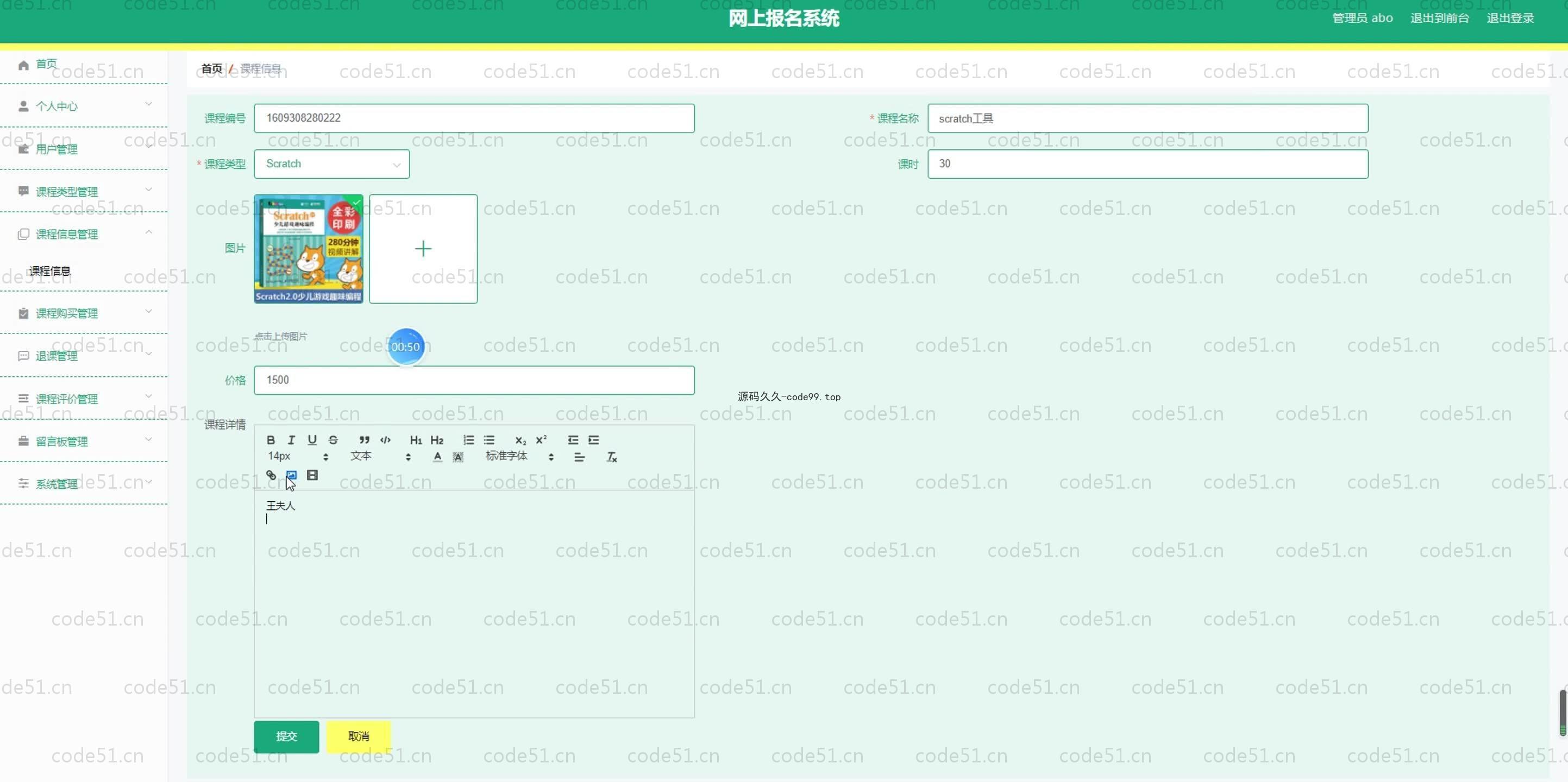This screenshot has width=1568, height=782.
Task: Click 退出到前台 in the header
Action: click(x=1440, y=18)
